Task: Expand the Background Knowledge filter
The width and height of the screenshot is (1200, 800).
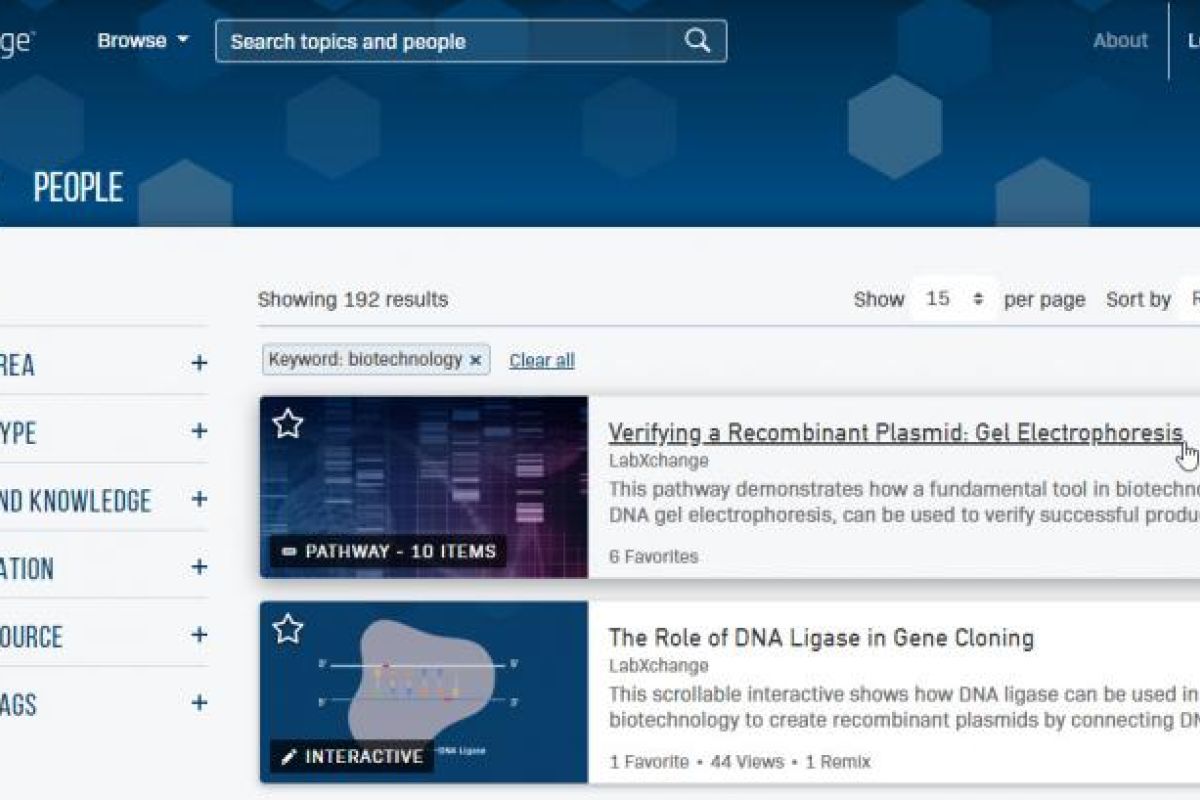Action: tap(199, 499)
